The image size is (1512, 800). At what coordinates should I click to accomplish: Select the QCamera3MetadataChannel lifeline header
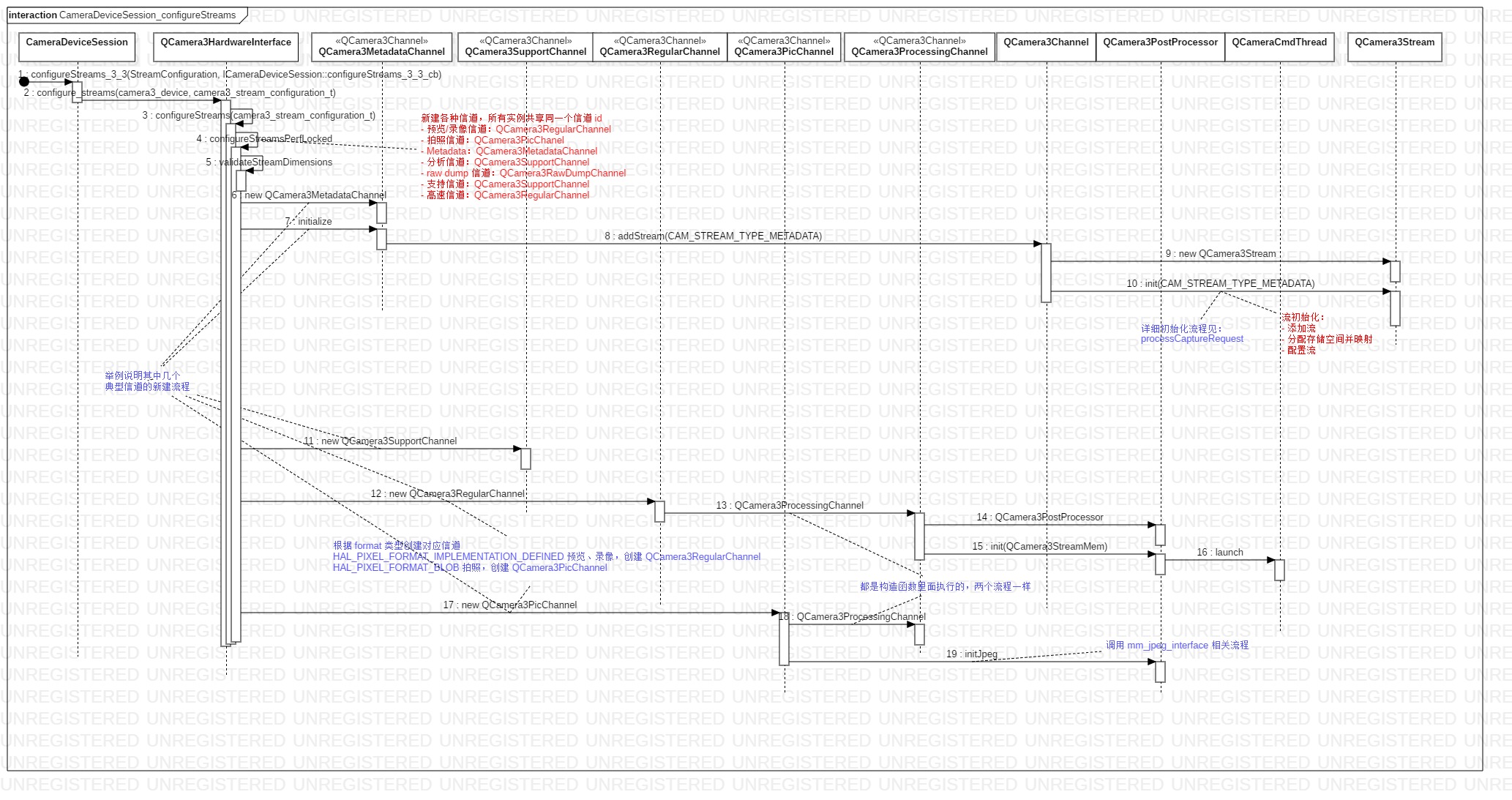pos(381,47)
